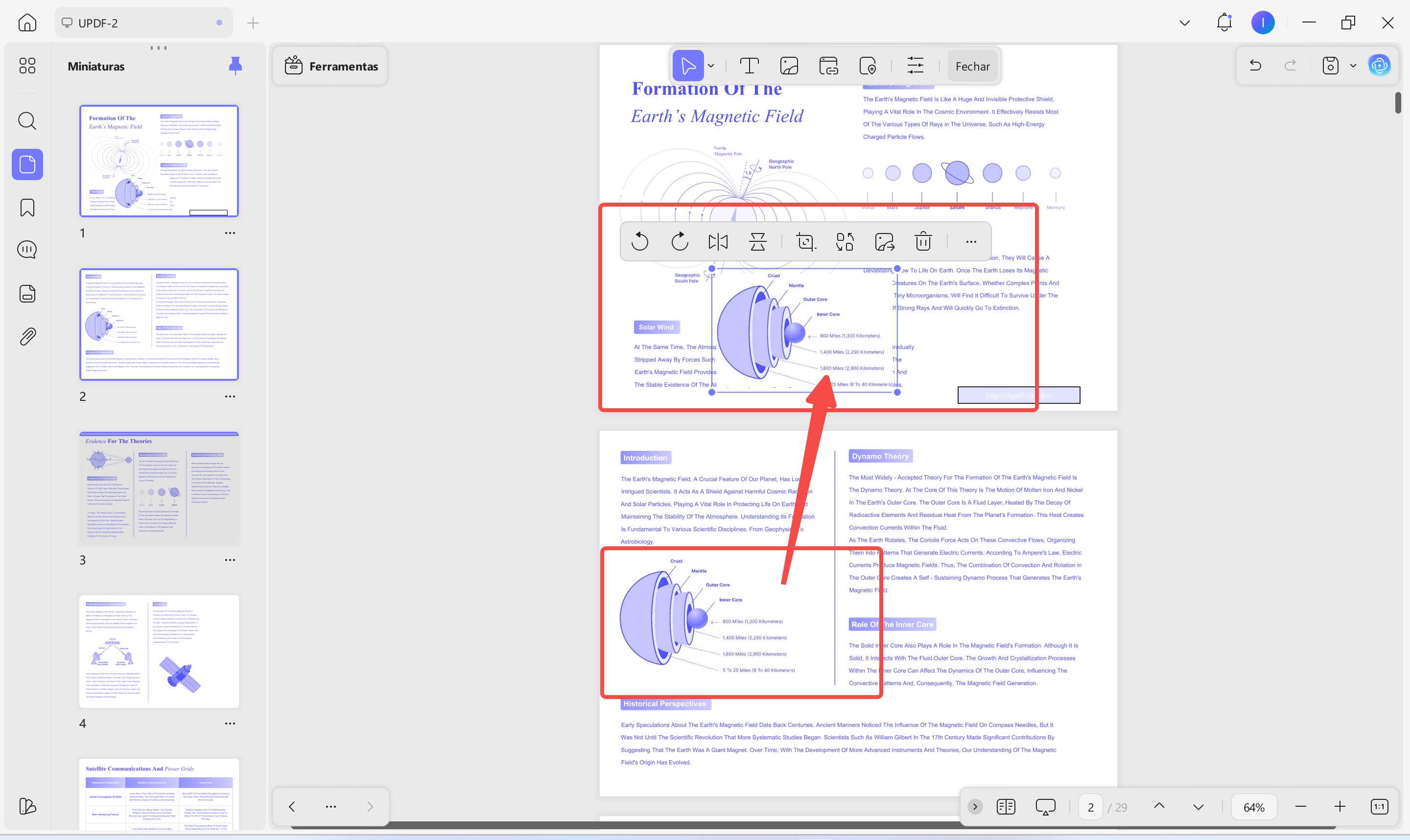Open more options for thumbnail page 1
Image resolution: width=1410 pixels, height=840 pixels.
pyautogui.click(x=230, y=233)
